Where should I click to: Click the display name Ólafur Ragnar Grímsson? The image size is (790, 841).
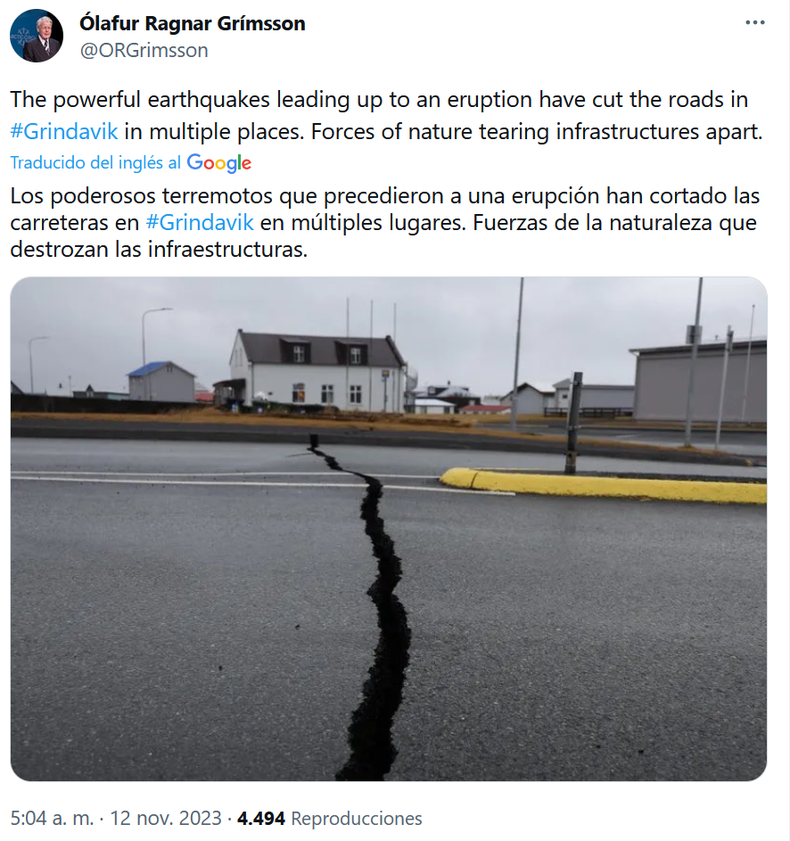point(193,22)
